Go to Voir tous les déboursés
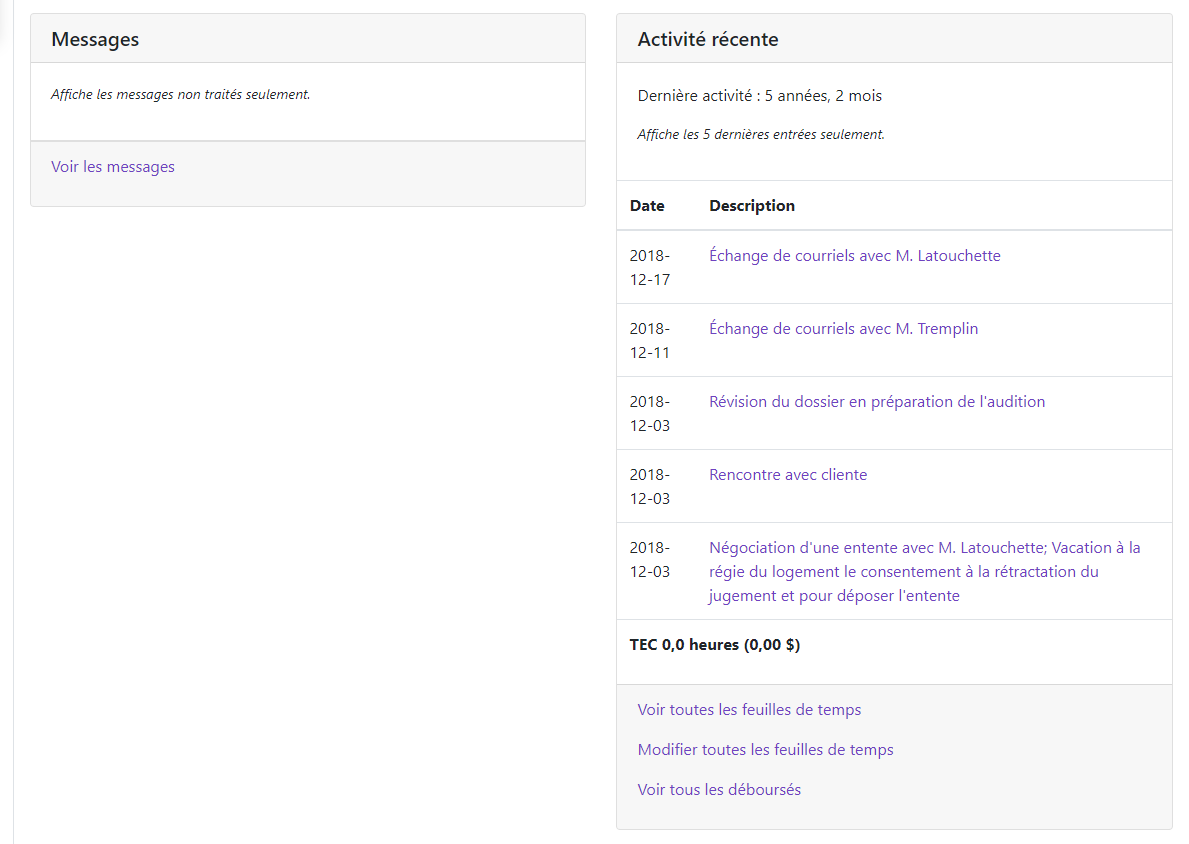This screenshot has height=844, width=1189. point(718,790)
